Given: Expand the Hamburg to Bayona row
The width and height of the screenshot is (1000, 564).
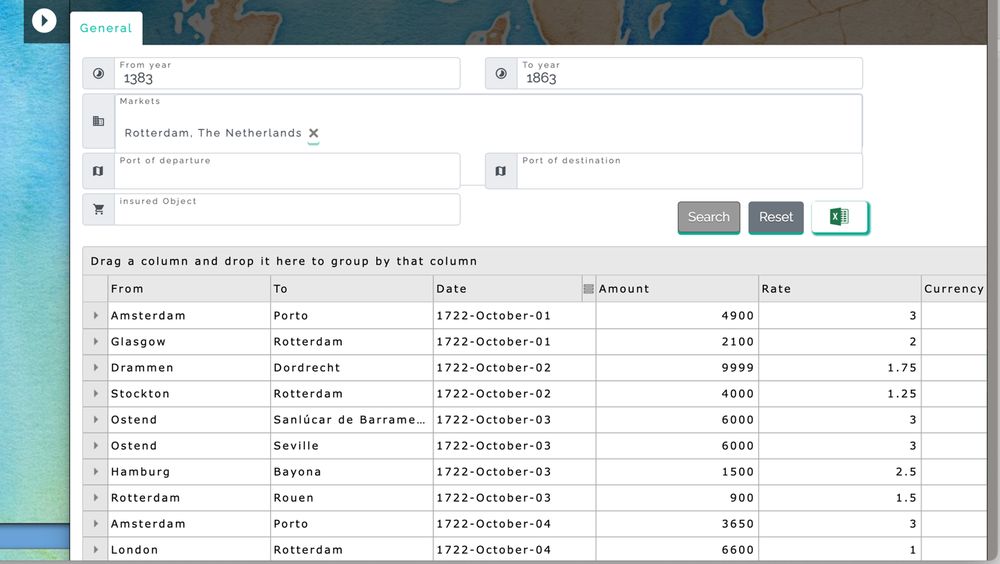Looking at the screenshot, I should pos(96,471).
